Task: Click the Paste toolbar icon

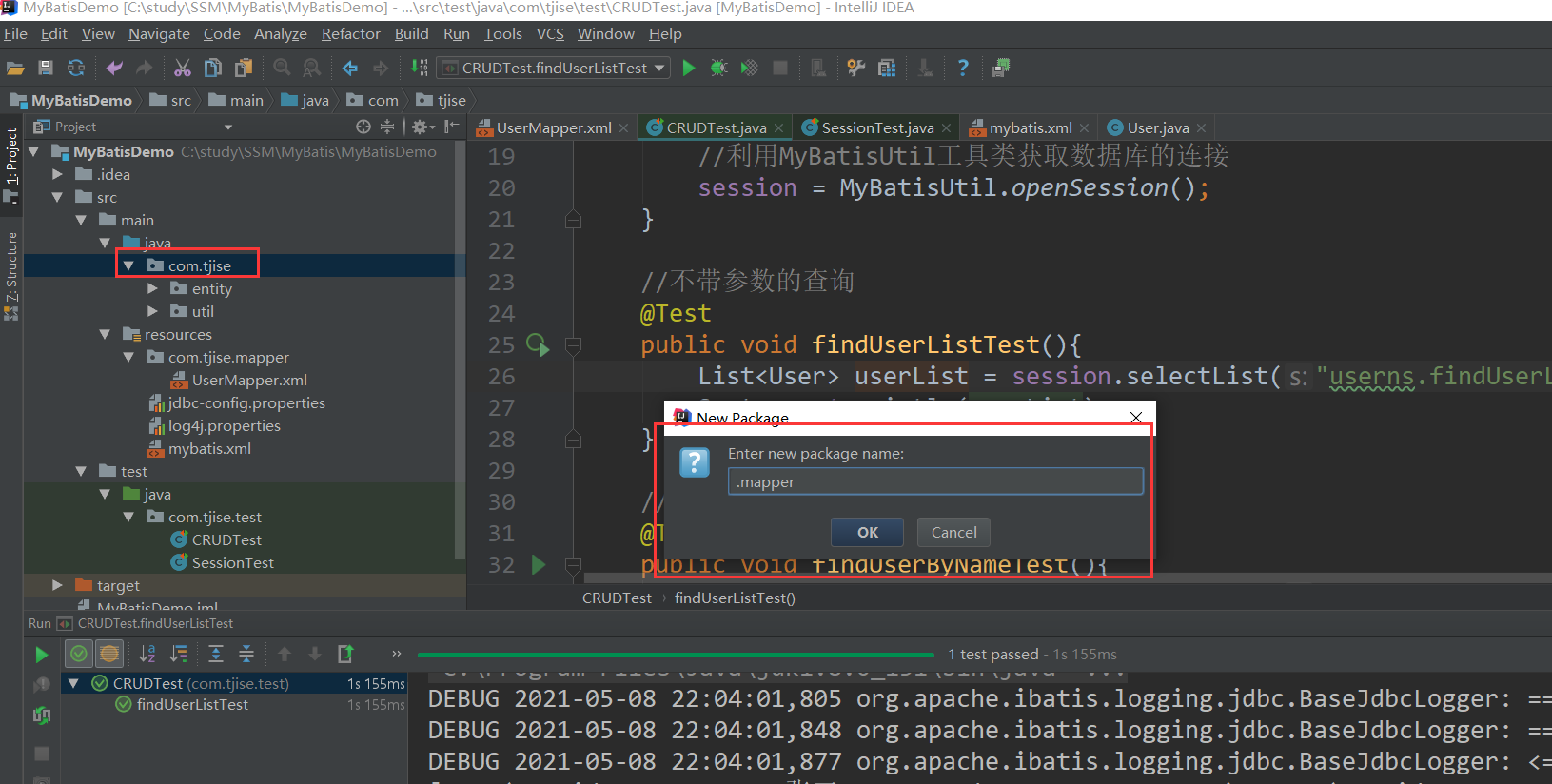Action: tap(245, 68)
